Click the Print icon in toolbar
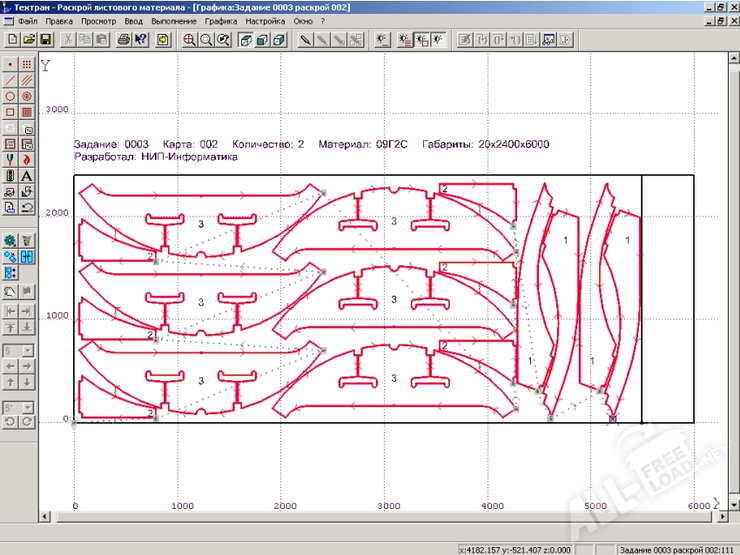This screenshot has width=740, height=555. [x=124, y=40]
